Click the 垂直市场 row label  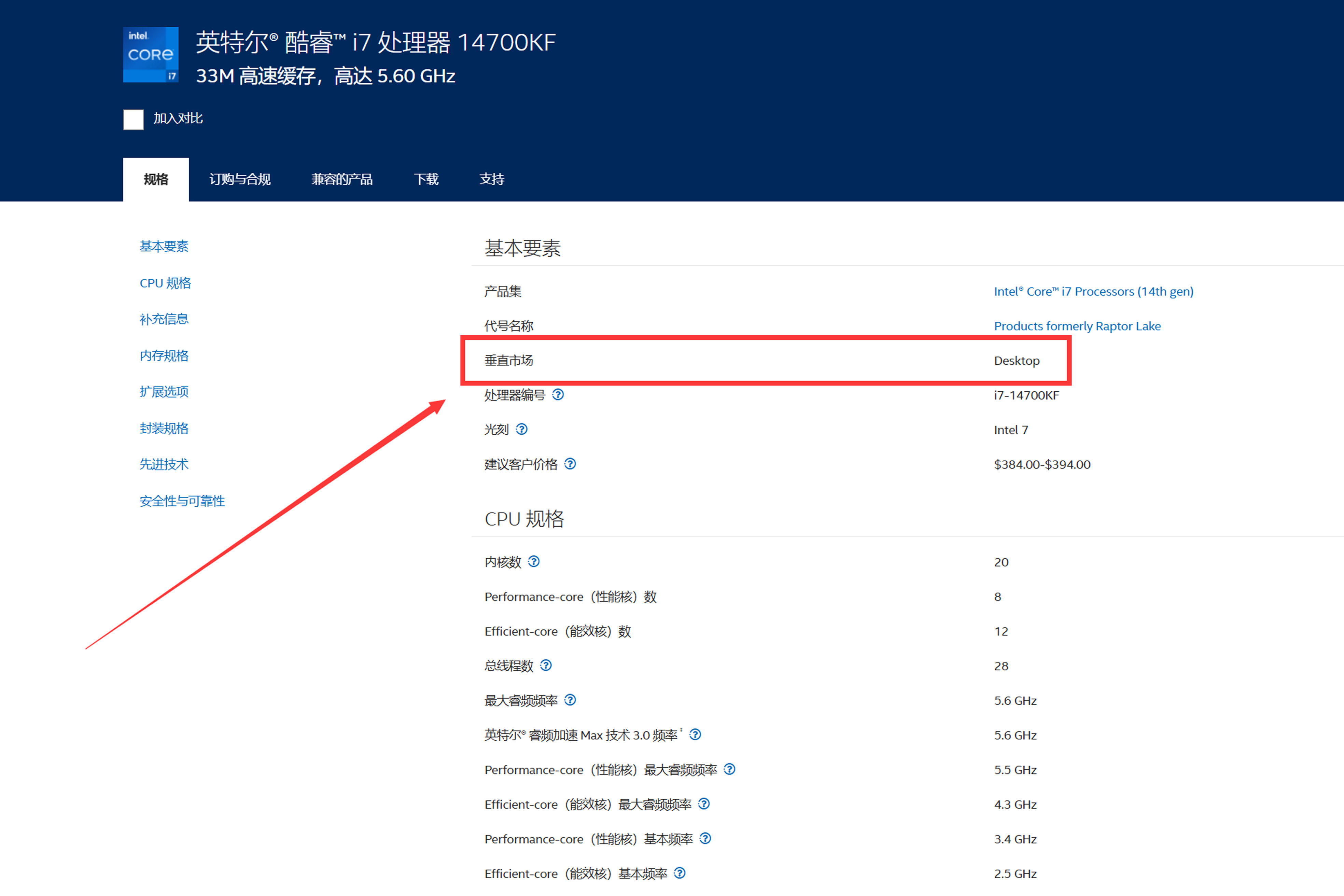click(x=509, y=361)
